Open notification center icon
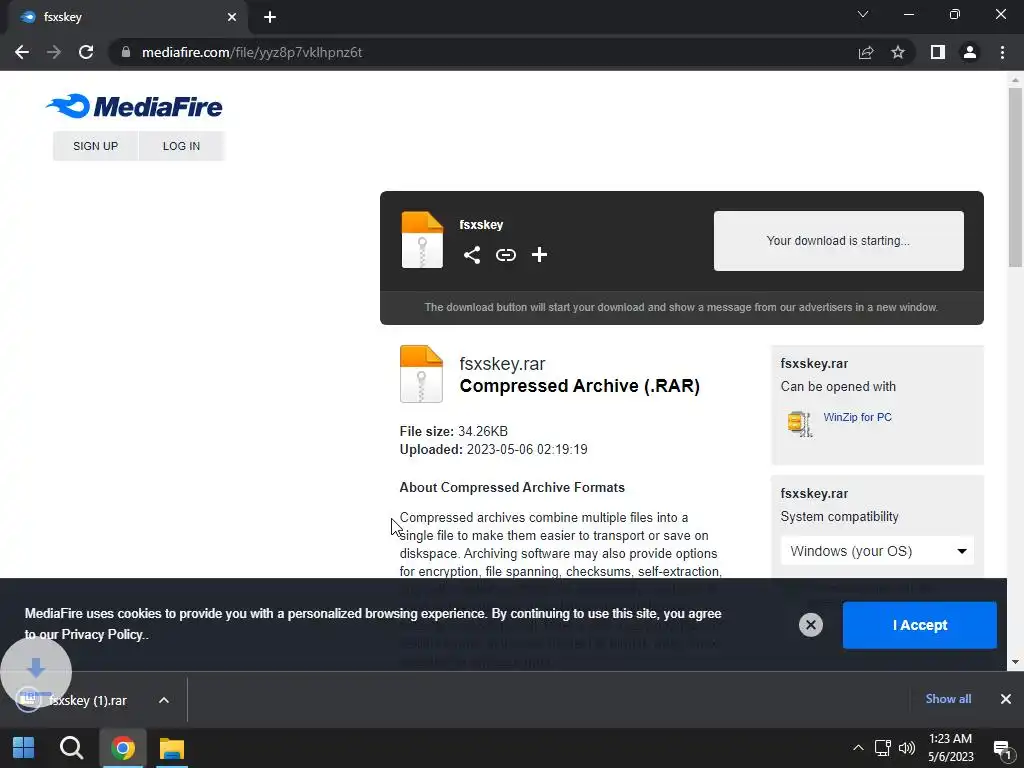 point(1002,748)
